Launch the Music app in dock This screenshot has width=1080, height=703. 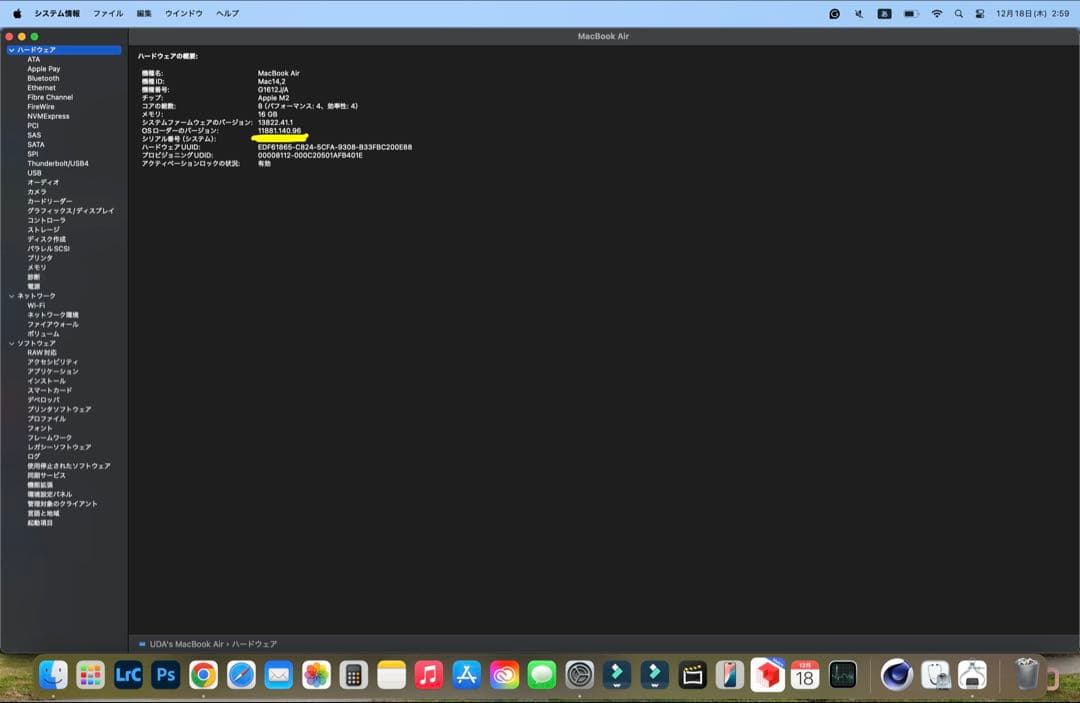point(429,675)
